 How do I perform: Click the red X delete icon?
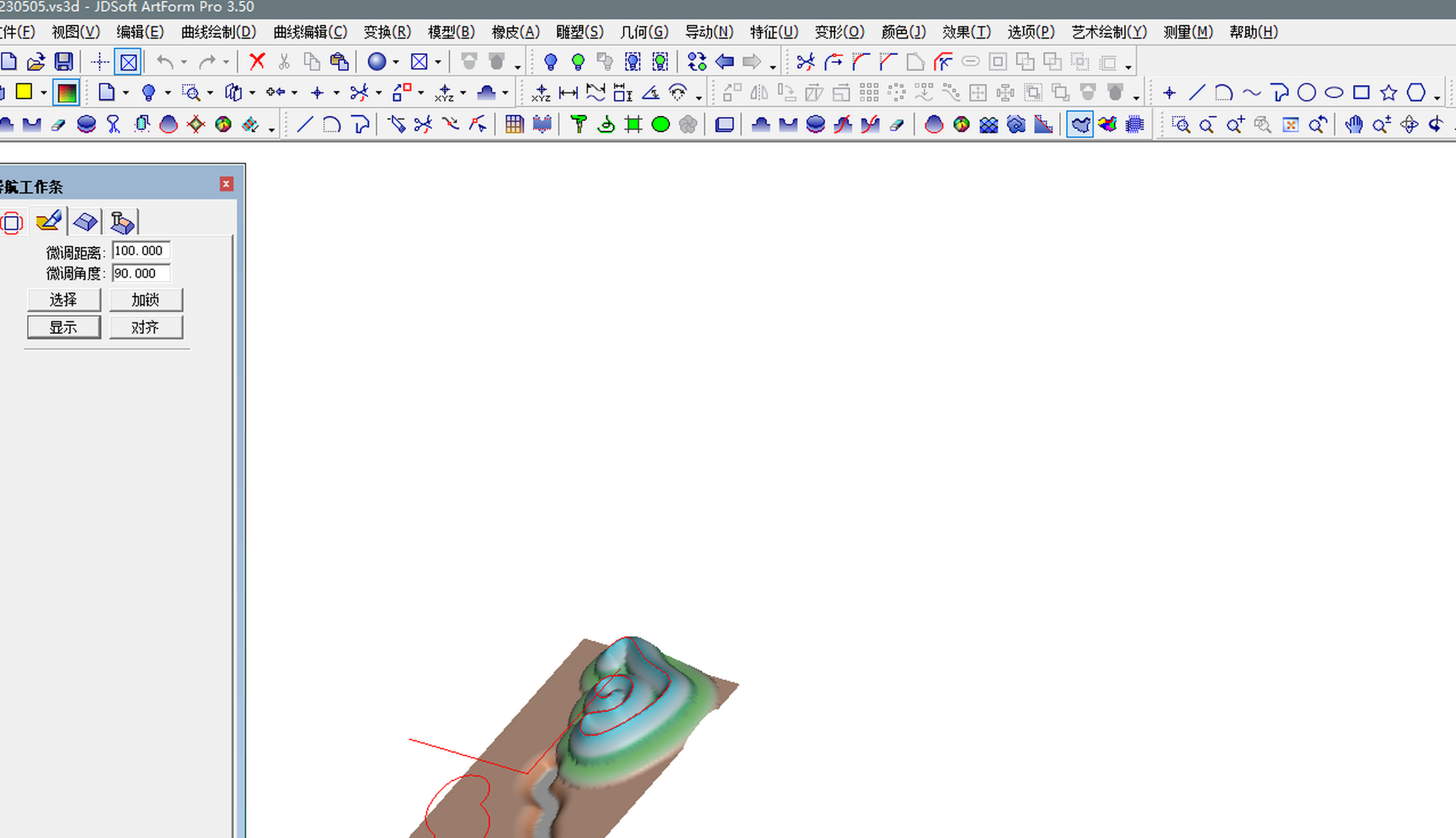257,62
